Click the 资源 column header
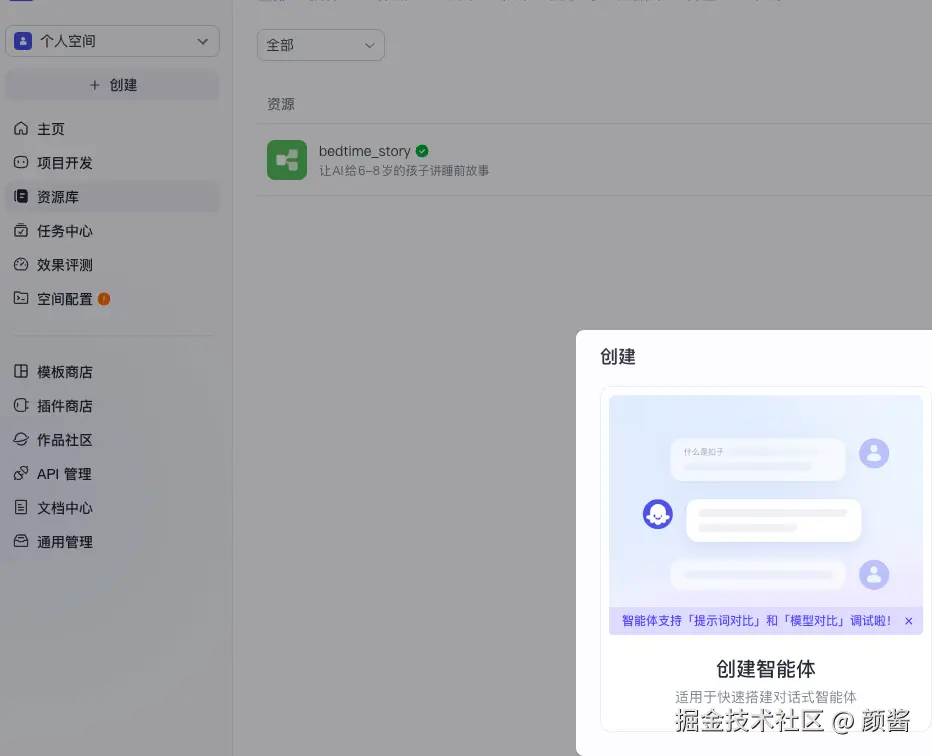This screenshot has height=756, width=932. point(281,104)
